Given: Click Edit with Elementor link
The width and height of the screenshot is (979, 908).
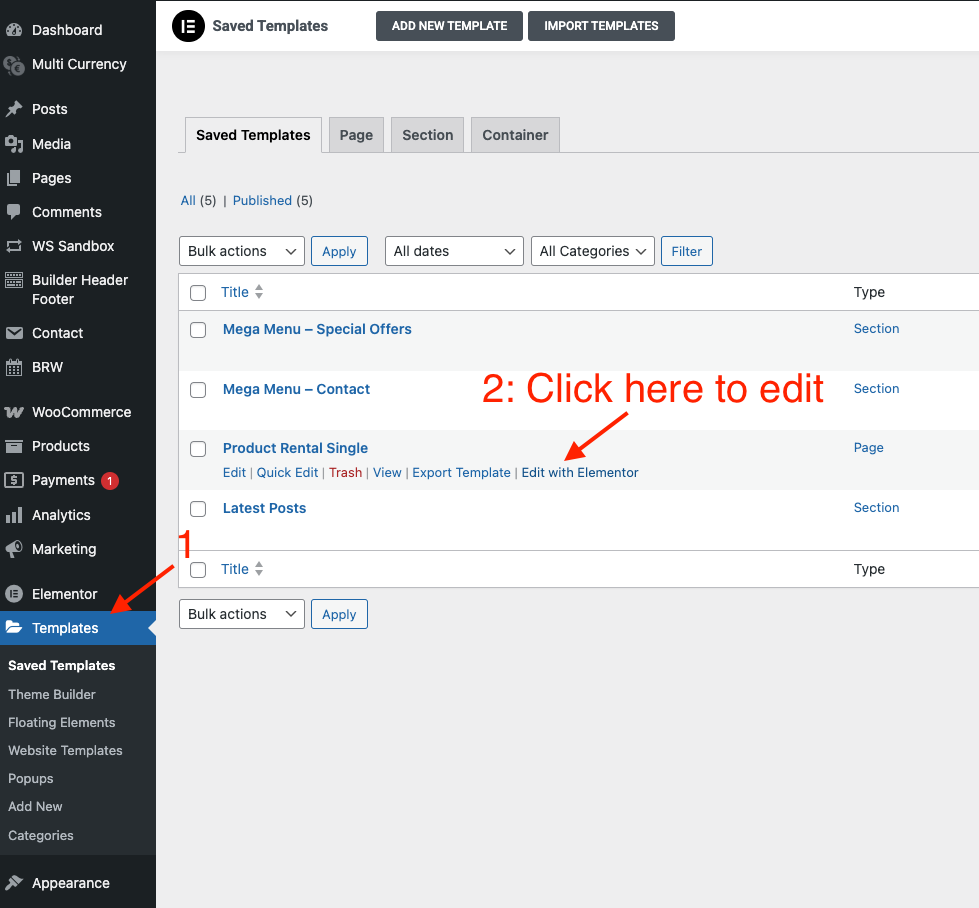Looking at the screenshot, I should 580,472.
